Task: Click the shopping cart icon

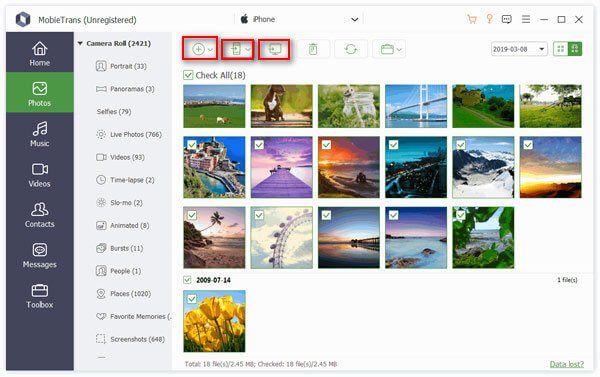Action: [x=472, y=19]
